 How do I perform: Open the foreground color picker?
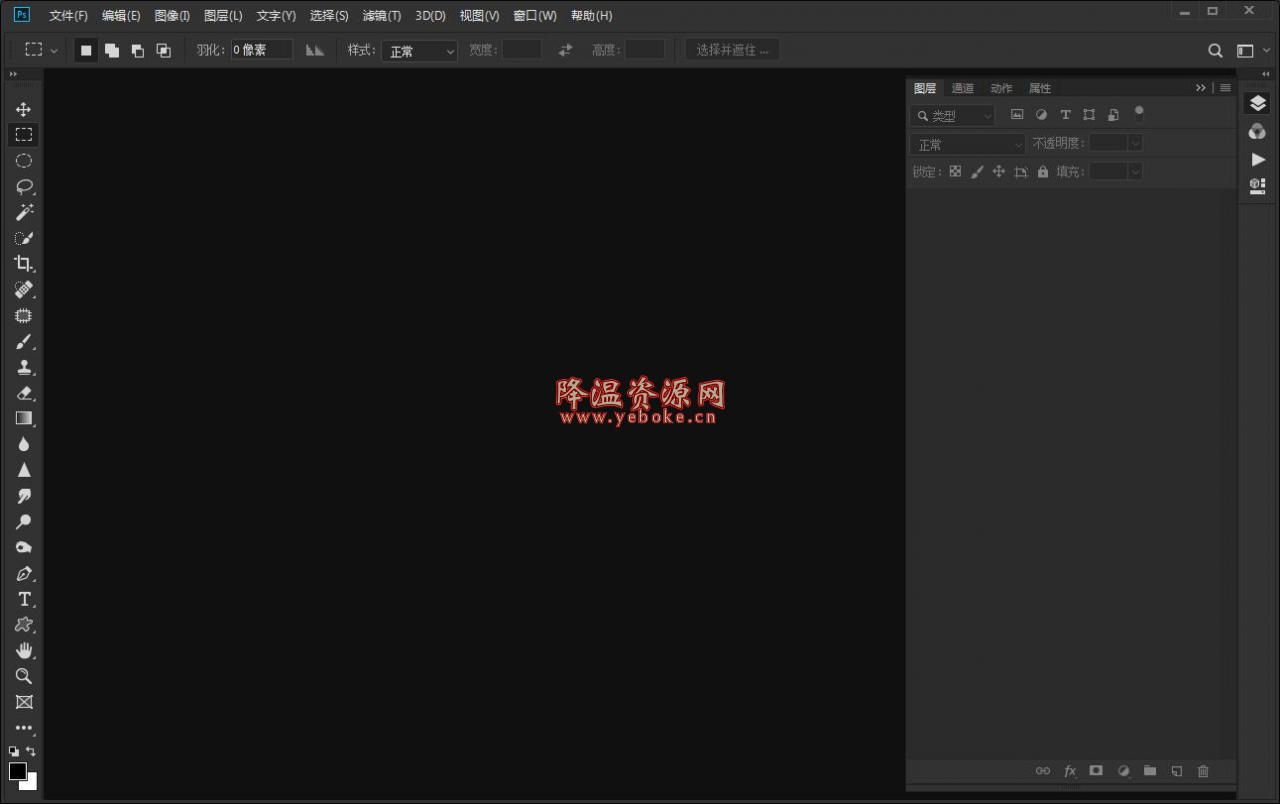17,771
